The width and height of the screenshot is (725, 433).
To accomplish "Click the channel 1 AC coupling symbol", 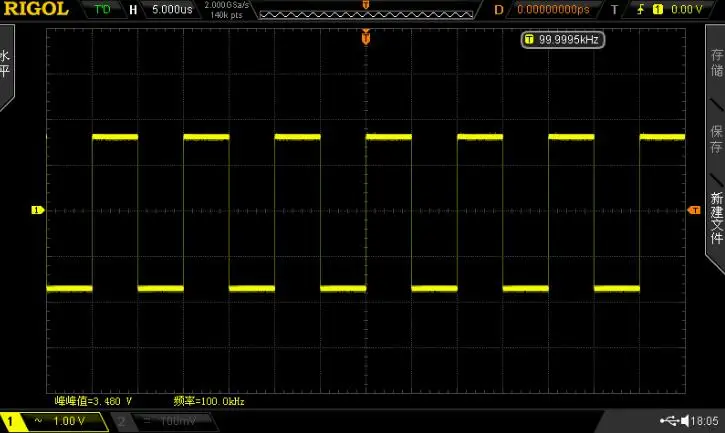I will point(38,421).
